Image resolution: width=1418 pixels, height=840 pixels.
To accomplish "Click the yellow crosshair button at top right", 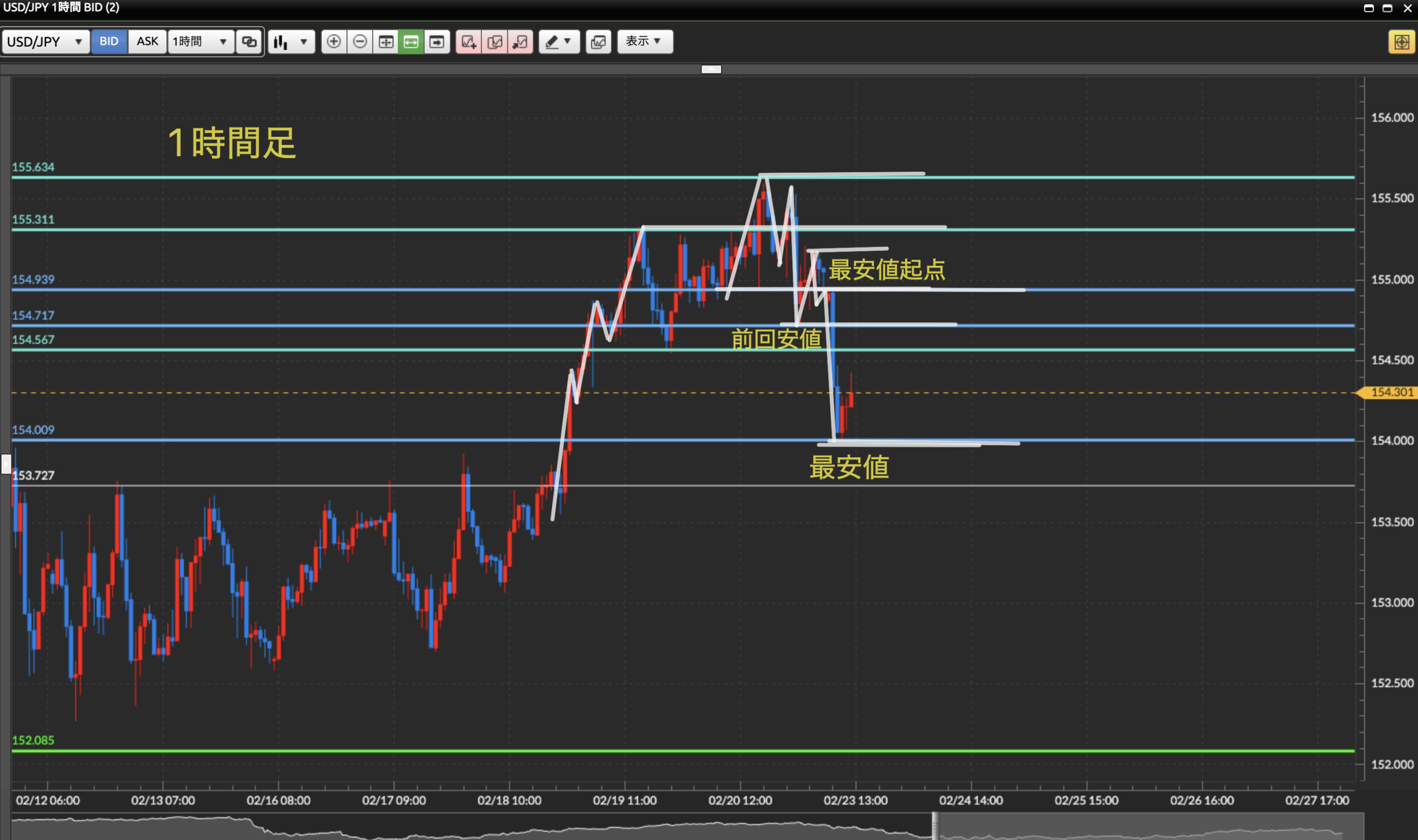I will pyautogui.click(x=1401, y=42).
